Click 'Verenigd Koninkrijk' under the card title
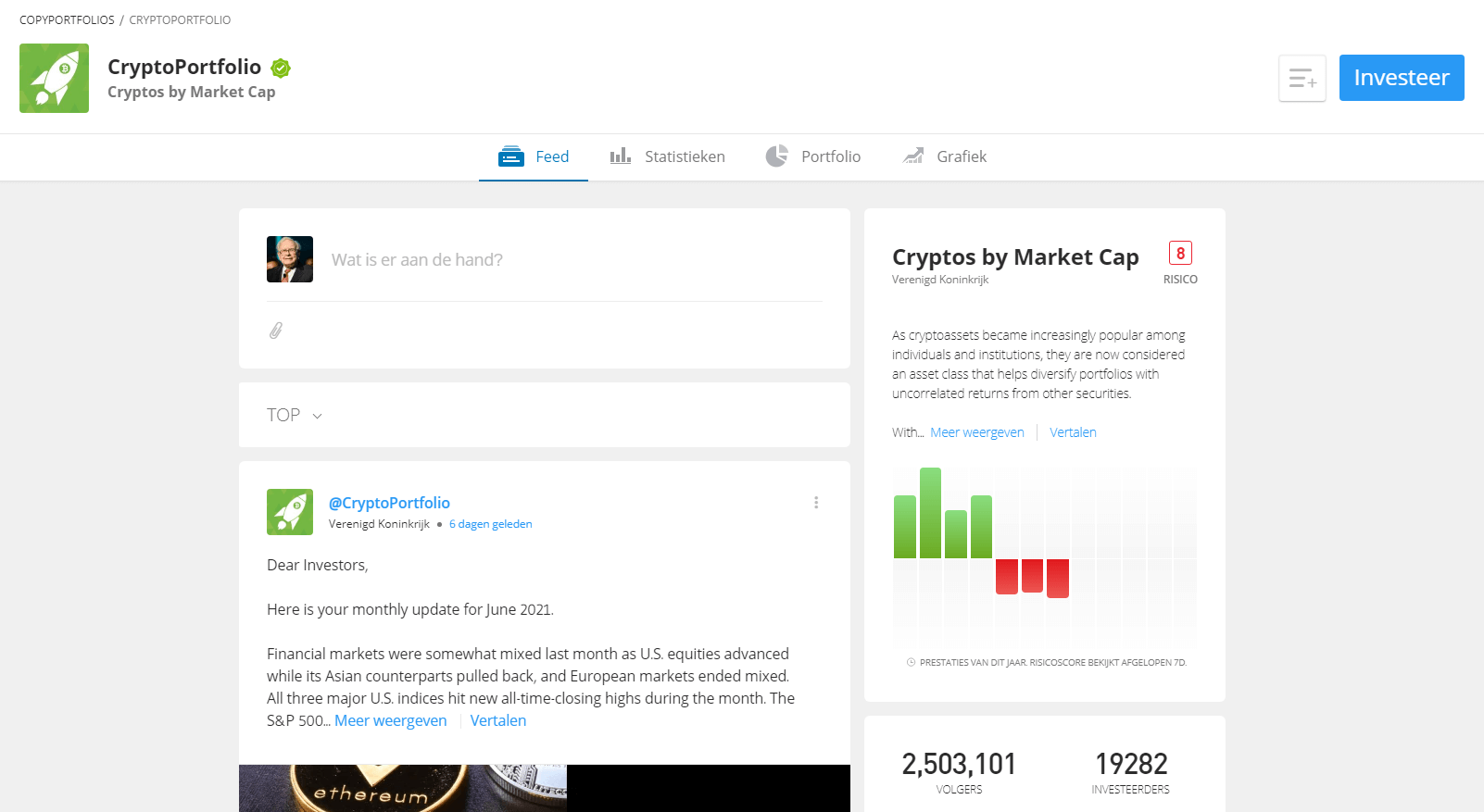 (x=940, y=280)
